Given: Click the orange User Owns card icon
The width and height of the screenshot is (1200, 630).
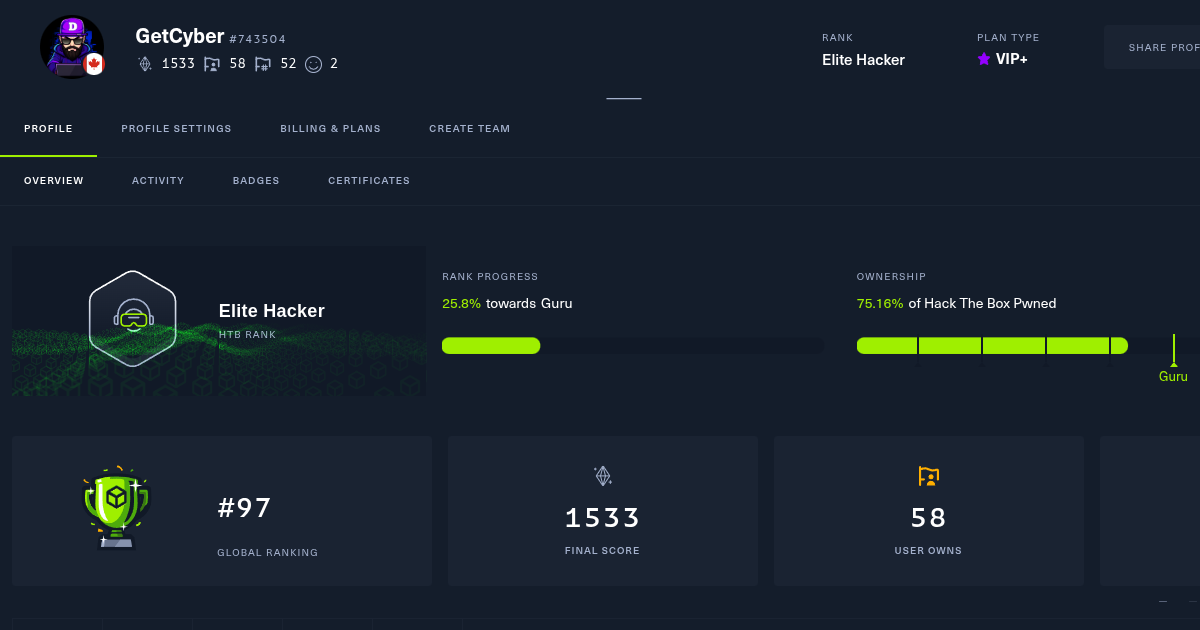Looking at the screenshot, I should click(x=929, y=476).
